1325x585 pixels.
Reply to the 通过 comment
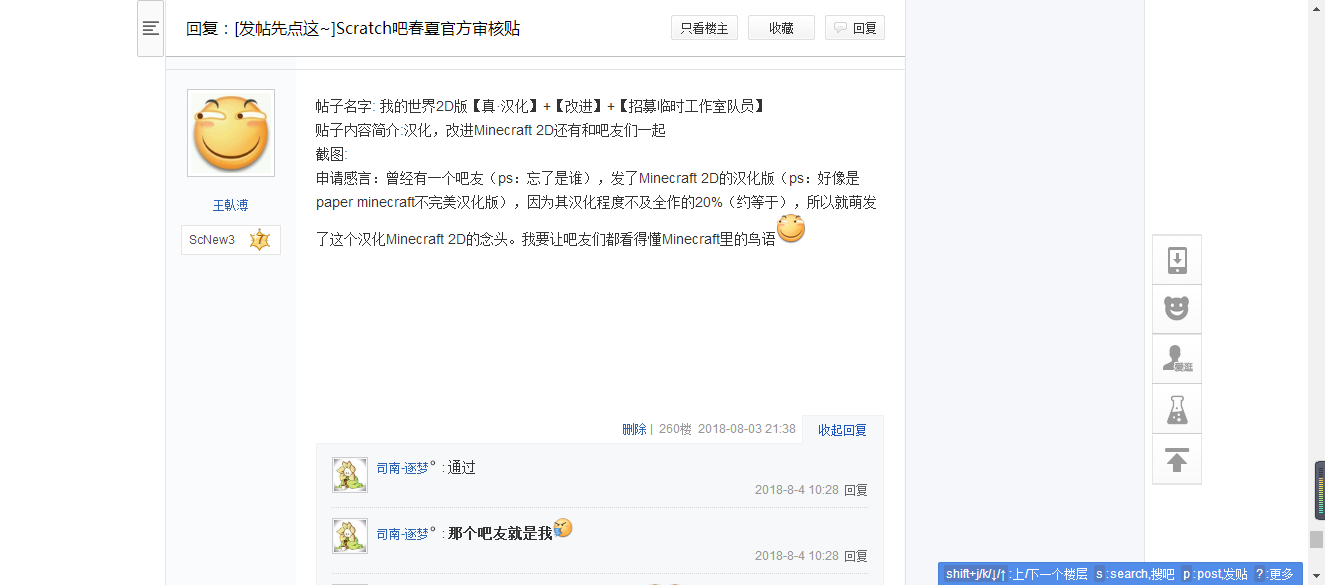[855, 490]
